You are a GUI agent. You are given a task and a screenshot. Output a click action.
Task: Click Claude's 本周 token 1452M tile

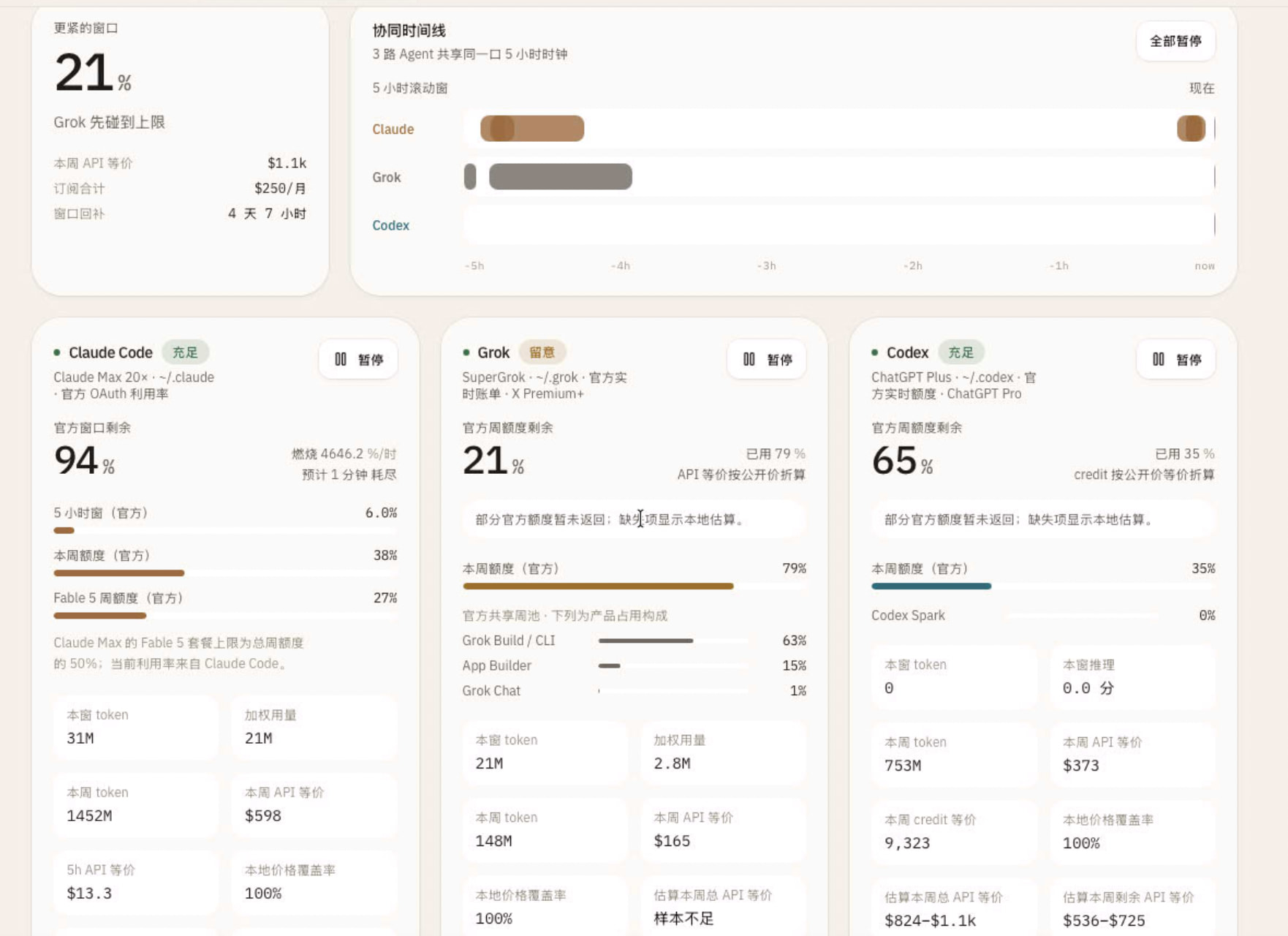click(x=136, y=804)
